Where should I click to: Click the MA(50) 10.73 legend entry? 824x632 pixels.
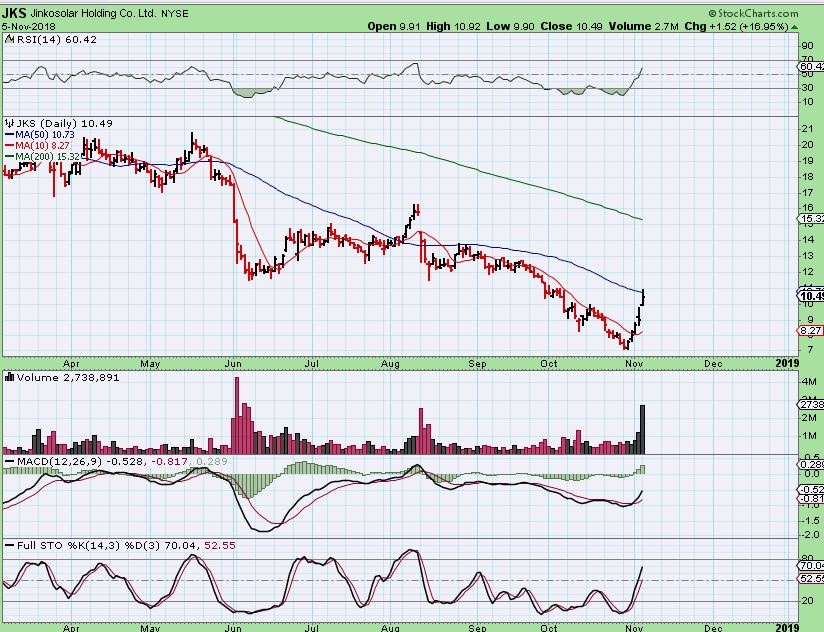45,134
